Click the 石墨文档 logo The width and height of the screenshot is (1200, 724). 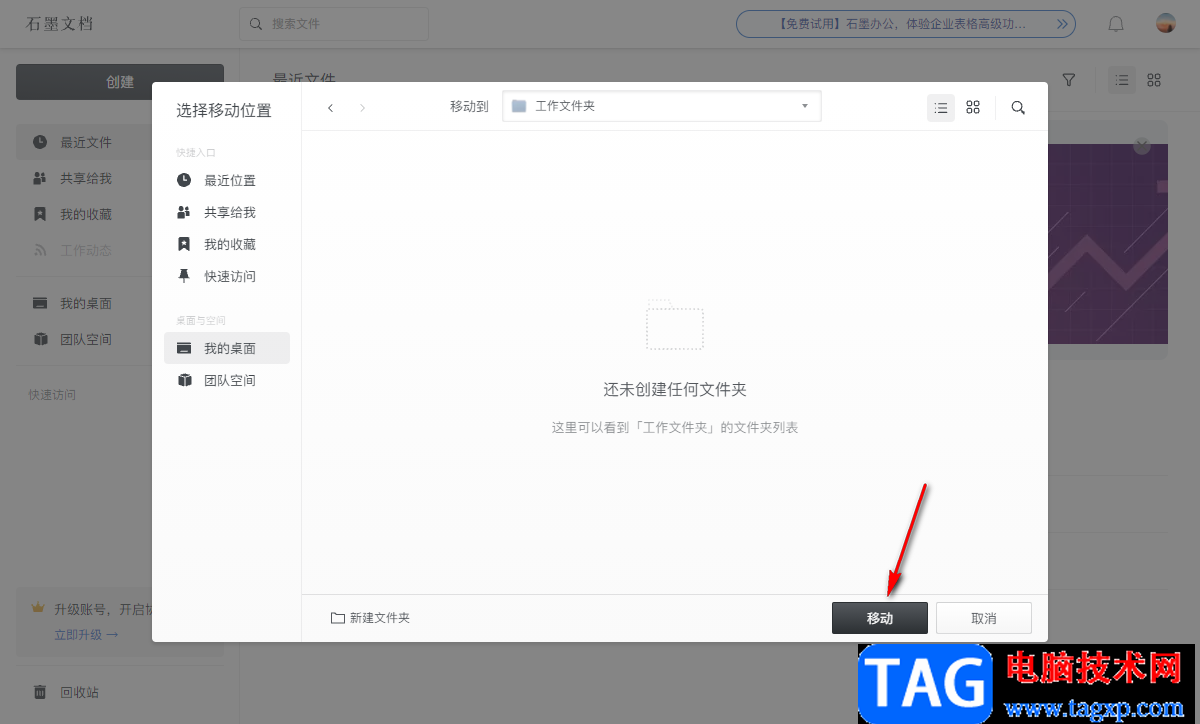click(60, 23)
